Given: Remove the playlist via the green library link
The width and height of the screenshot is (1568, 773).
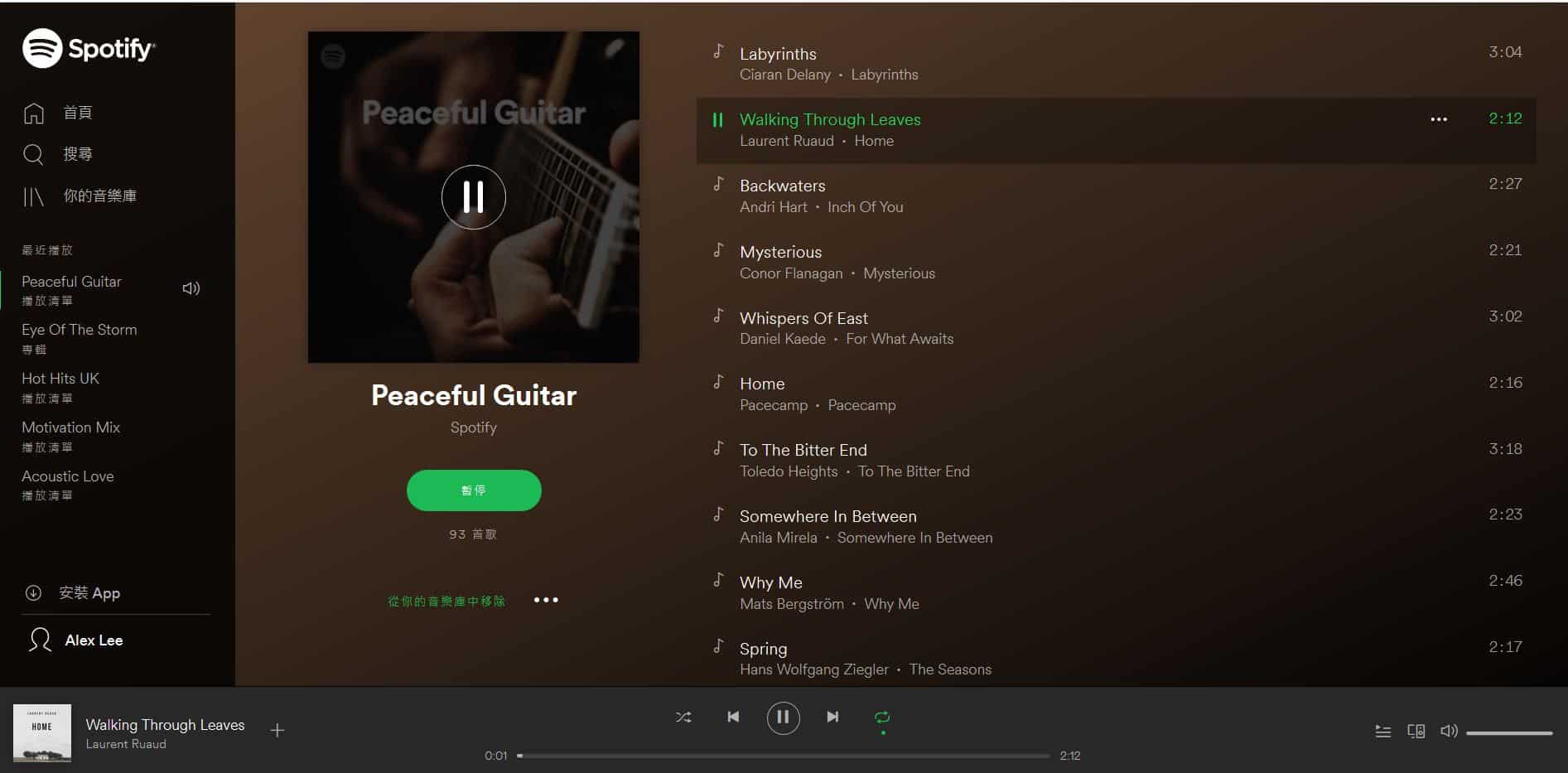Looking at the screenshot, I should (446, 601).
